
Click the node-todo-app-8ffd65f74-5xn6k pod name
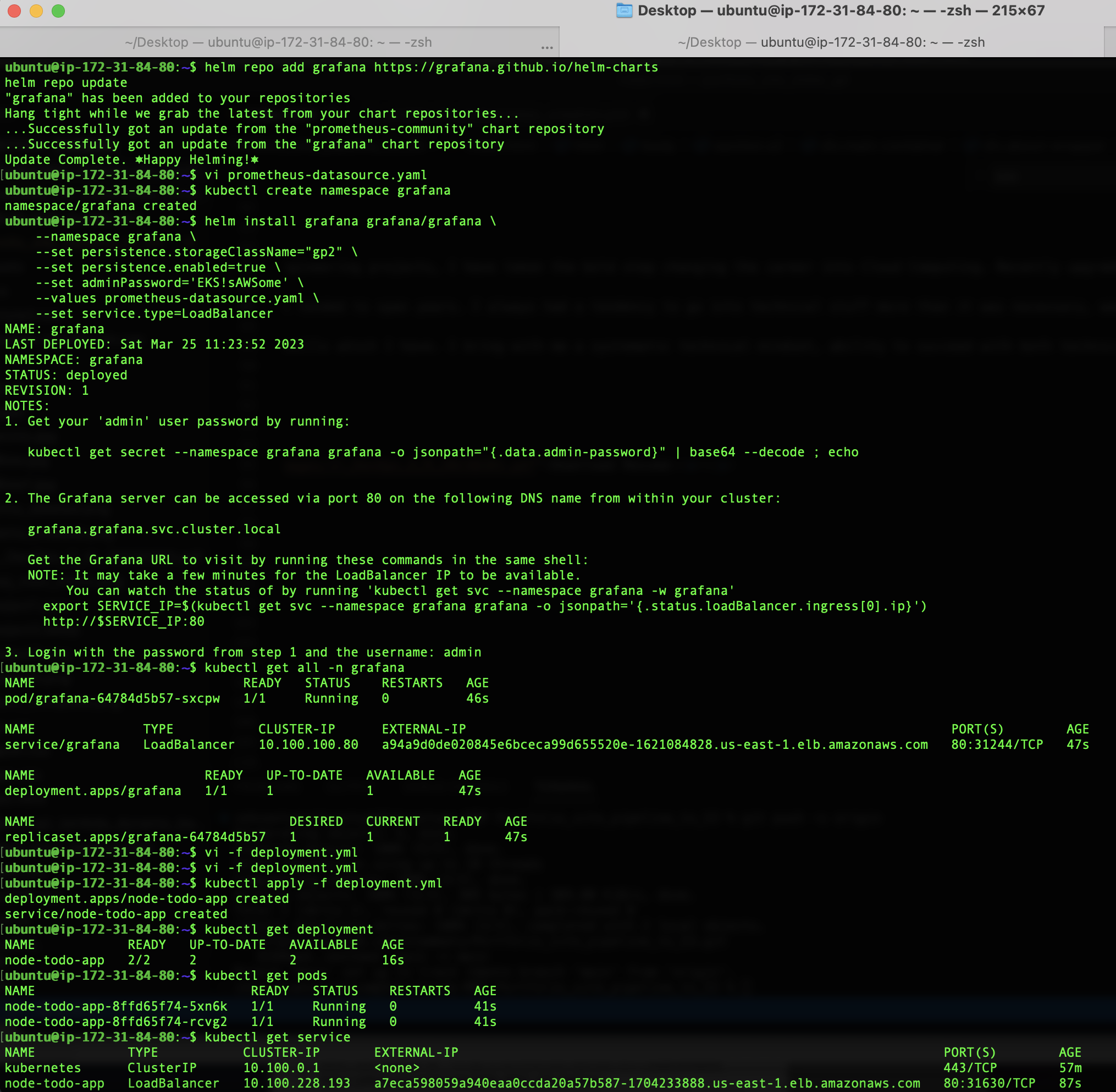point(115,1006)
